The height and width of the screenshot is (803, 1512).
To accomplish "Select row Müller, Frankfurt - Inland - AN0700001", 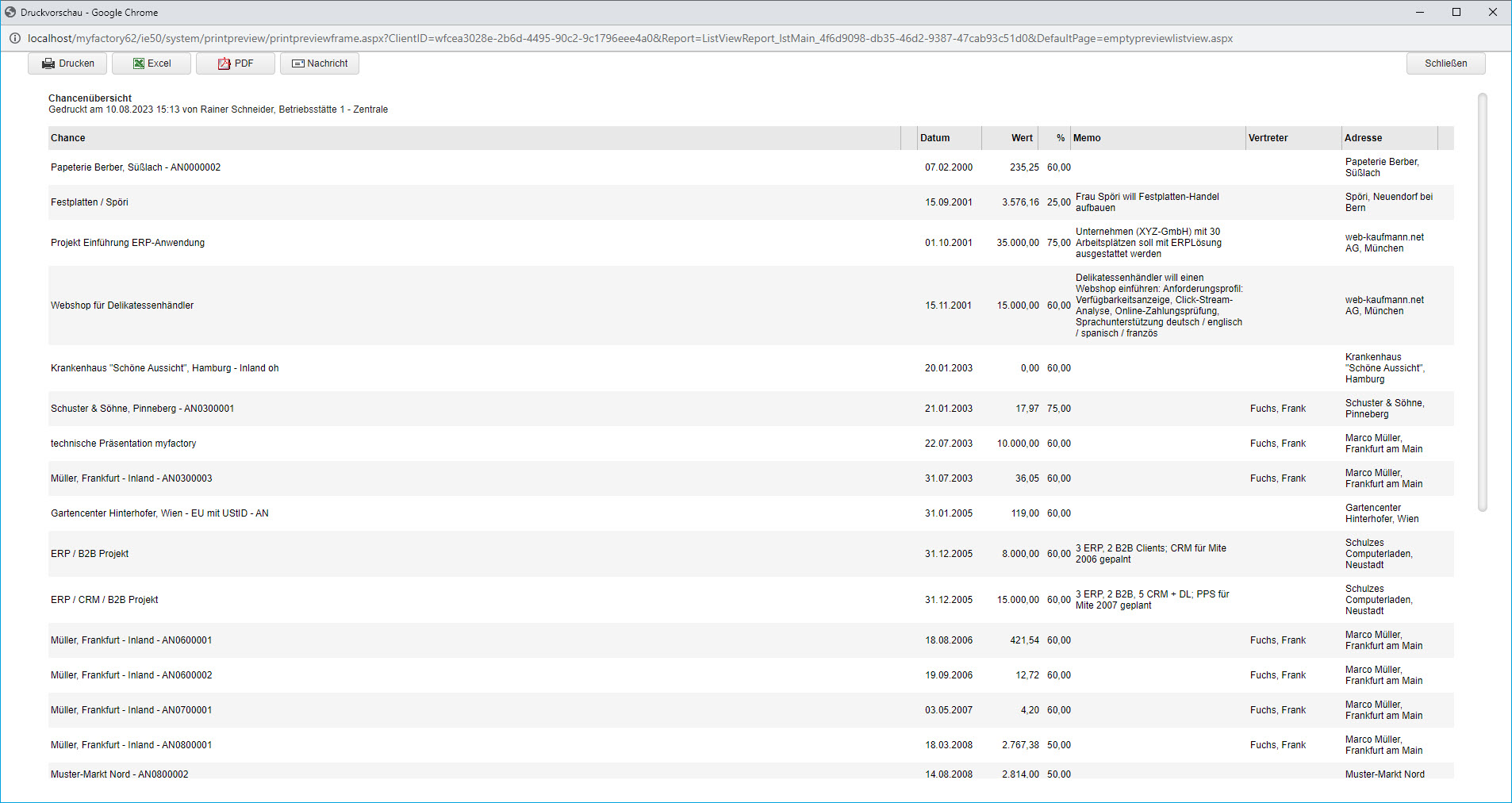I will coord(750,710).
